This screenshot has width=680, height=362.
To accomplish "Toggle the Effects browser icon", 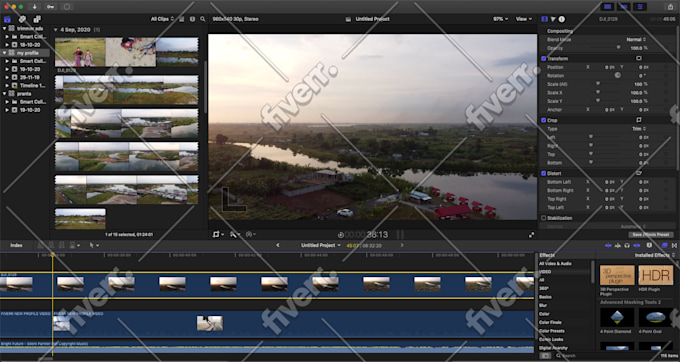I will point(664,245).
